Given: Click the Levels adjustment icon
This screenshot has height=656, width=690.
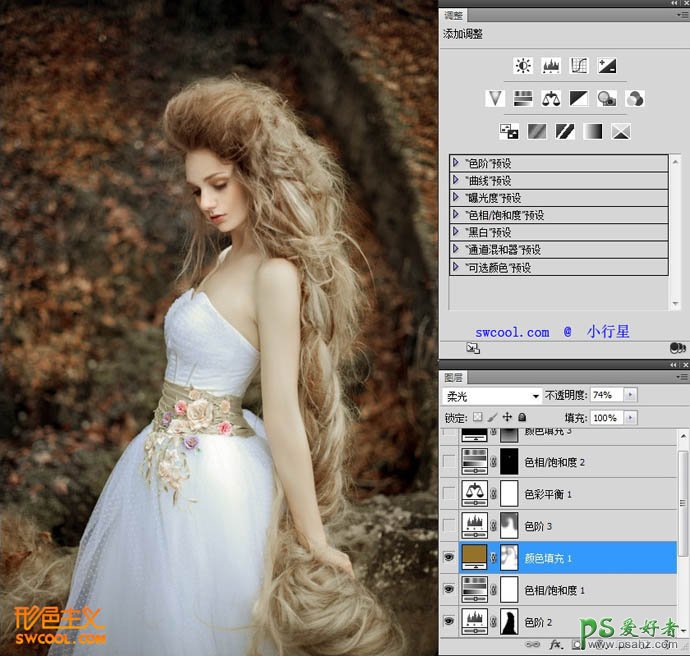Looking at the screenshot, I should pyautogui.click(x=550, y=66).
